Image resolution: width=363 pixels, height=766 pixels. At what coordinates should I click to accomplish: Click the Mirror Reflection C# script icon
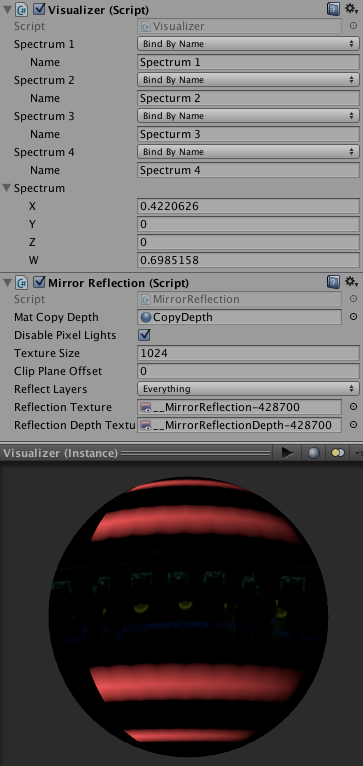click(x=21, y=282)
